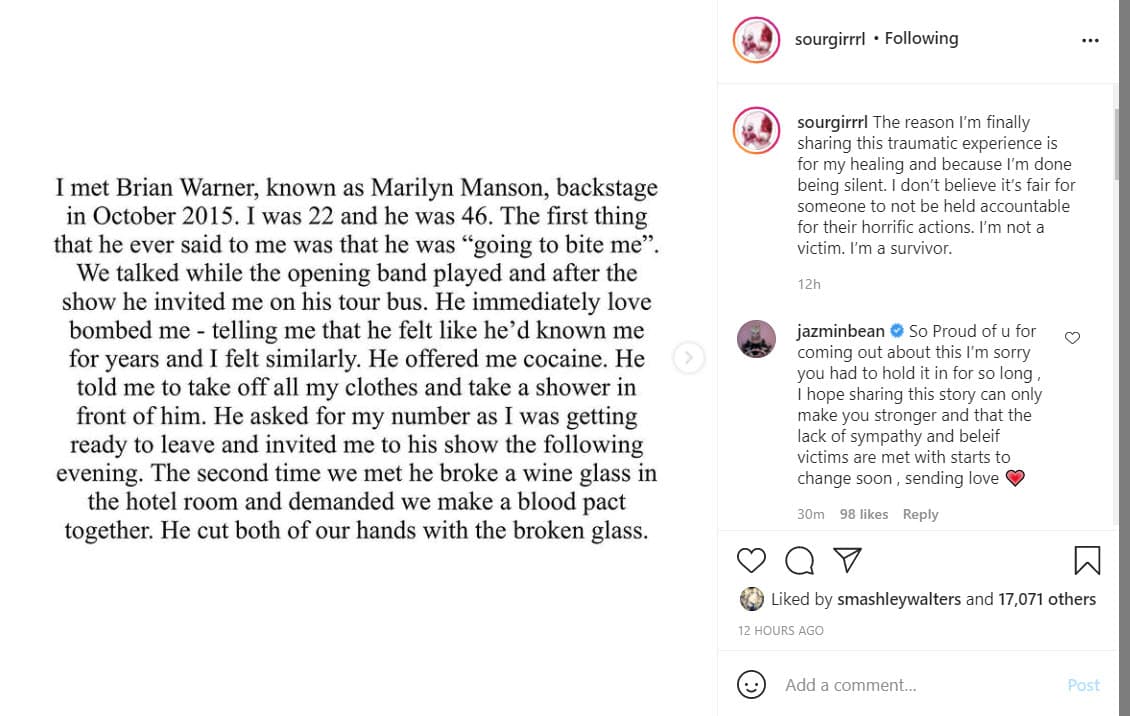The height and width of the screenshot is (716, 1130).
Task: Click the Add a comment input field
Action: [x=850, y=685]
